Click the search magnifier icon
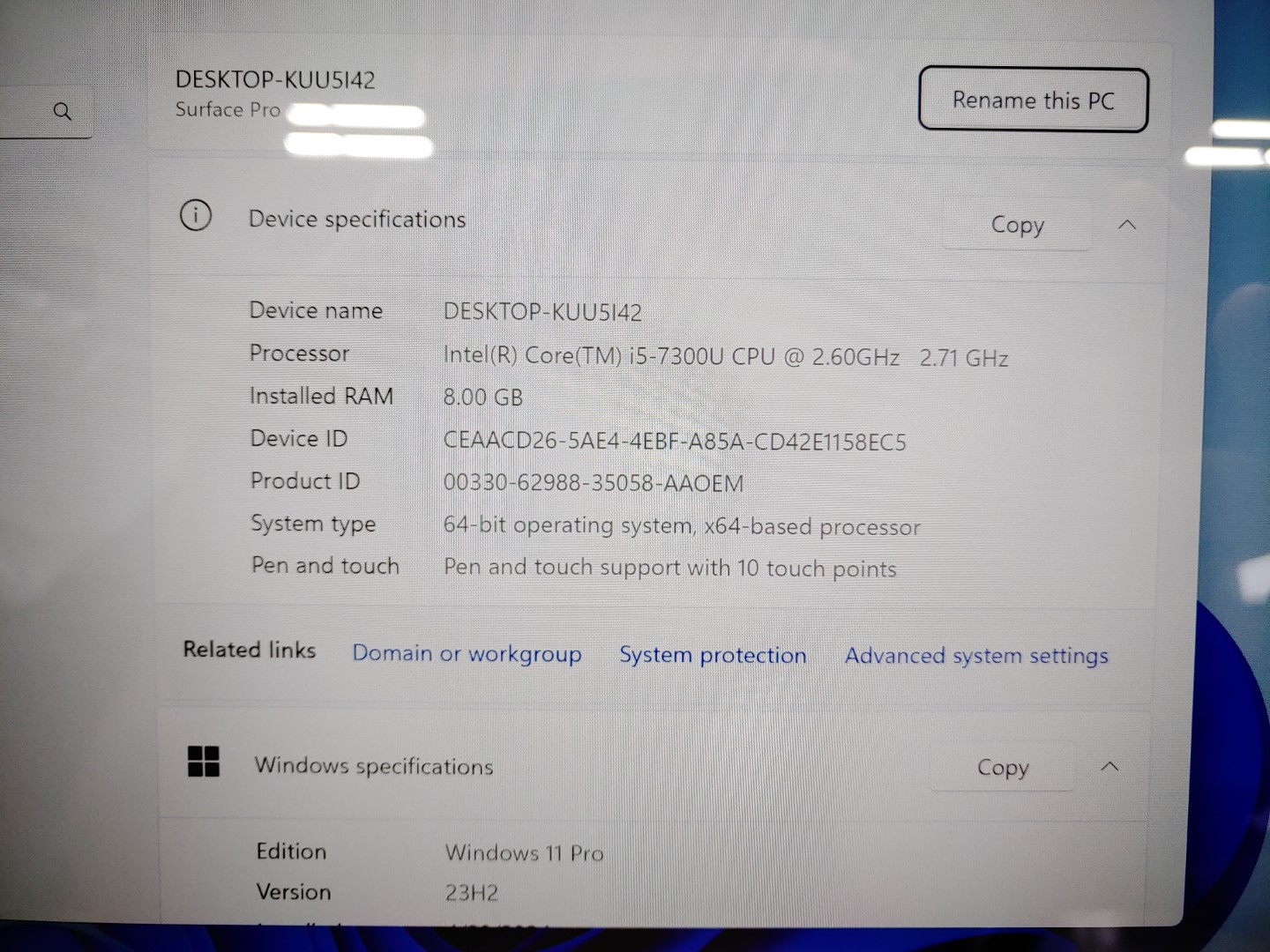The image size is (1270, 952). (x=63, y=111)
